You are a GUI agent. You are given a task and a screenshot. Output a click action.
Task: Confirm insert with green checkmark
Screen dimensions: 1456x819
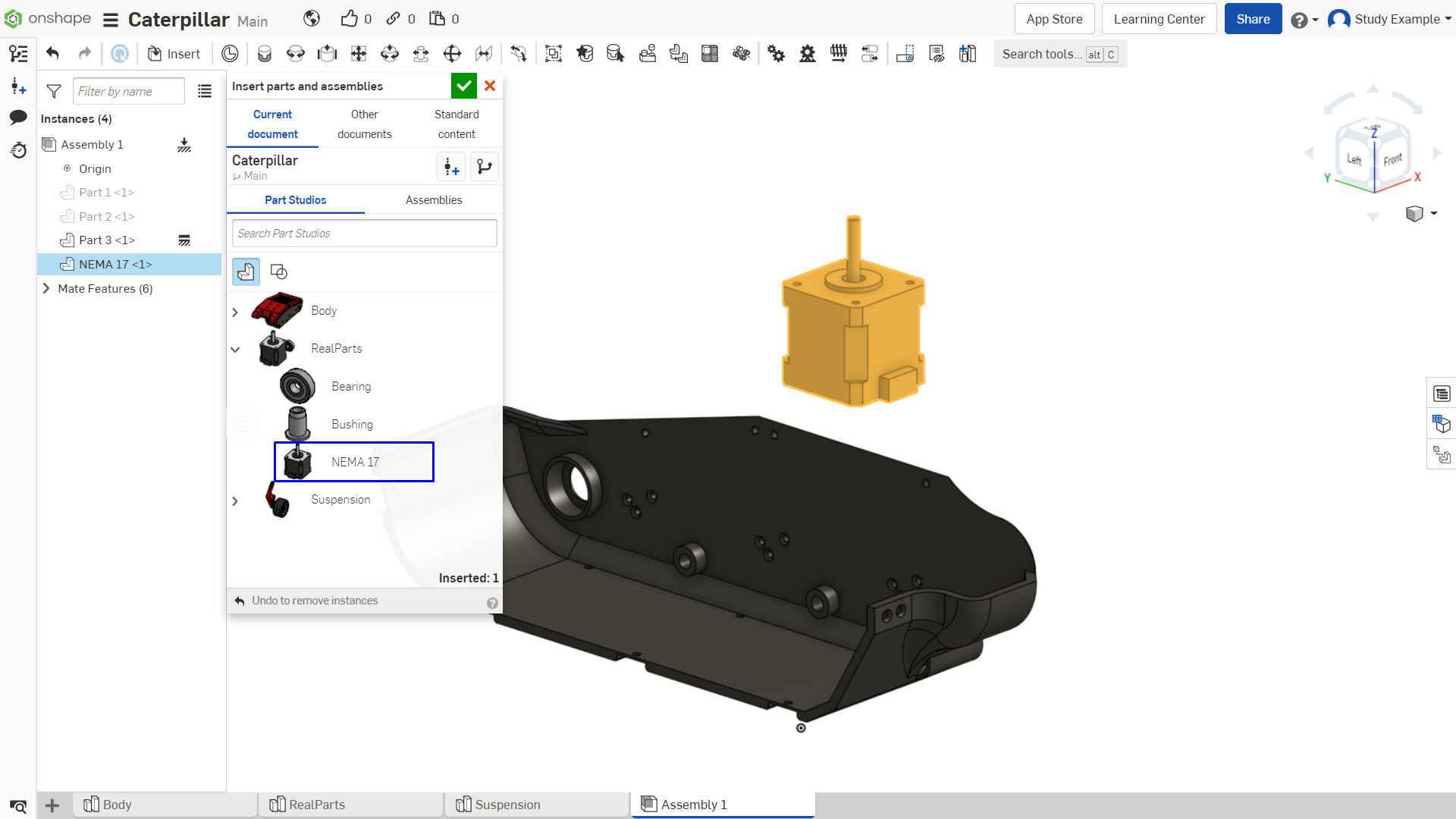click(x=464, y=86)
